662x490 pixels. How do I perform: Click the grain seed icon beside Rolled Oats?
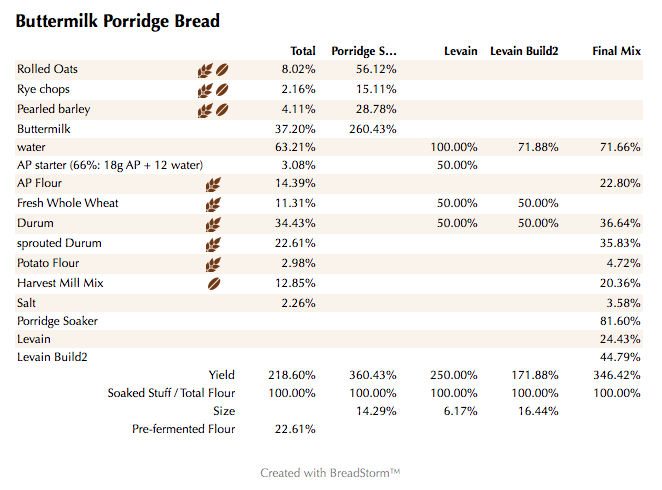click(x=223, y=70)
